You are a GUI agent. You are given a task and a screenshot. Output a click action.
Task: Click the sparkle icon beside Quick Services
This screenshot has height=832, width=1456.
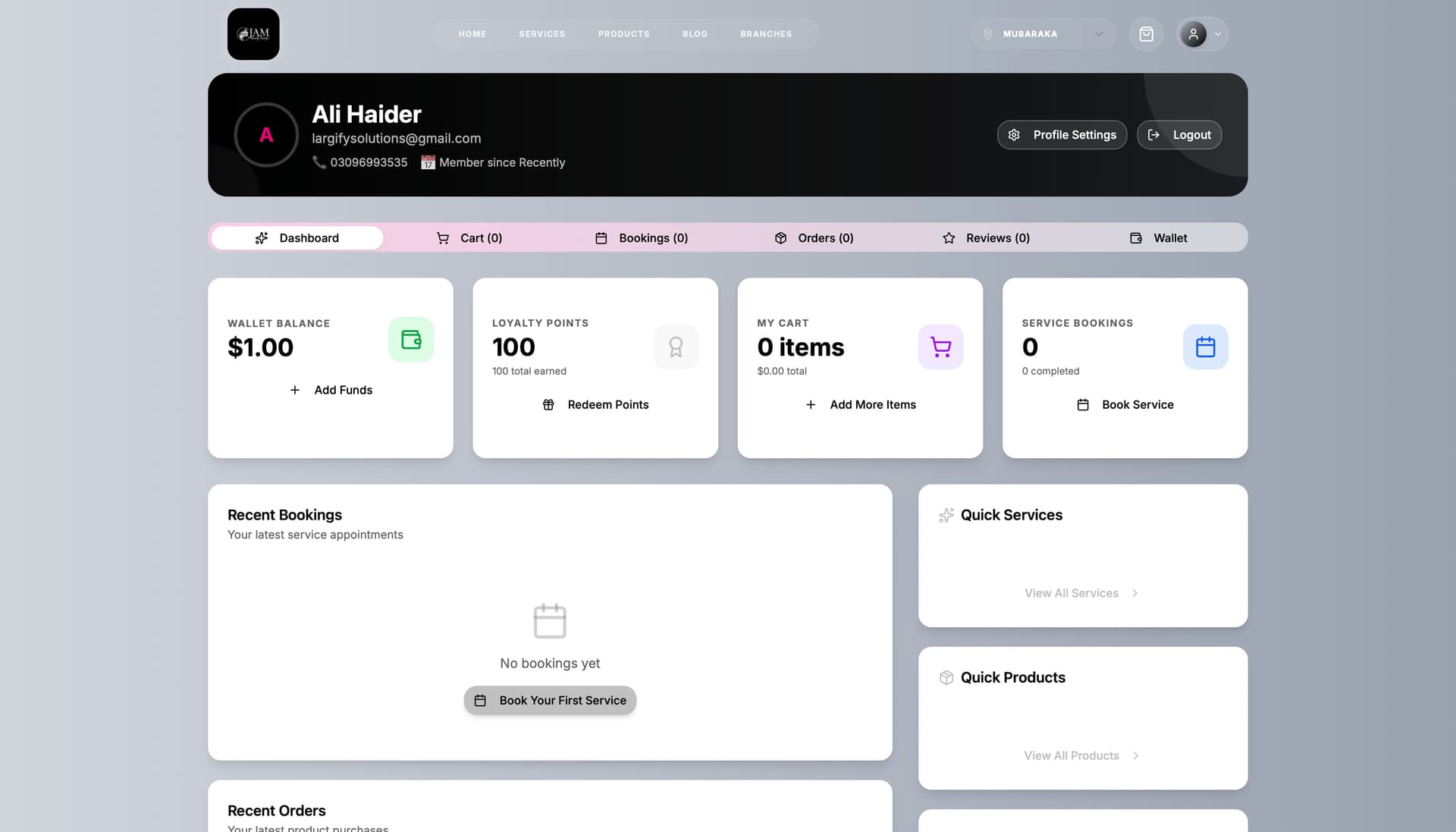[x=946, y=515]
